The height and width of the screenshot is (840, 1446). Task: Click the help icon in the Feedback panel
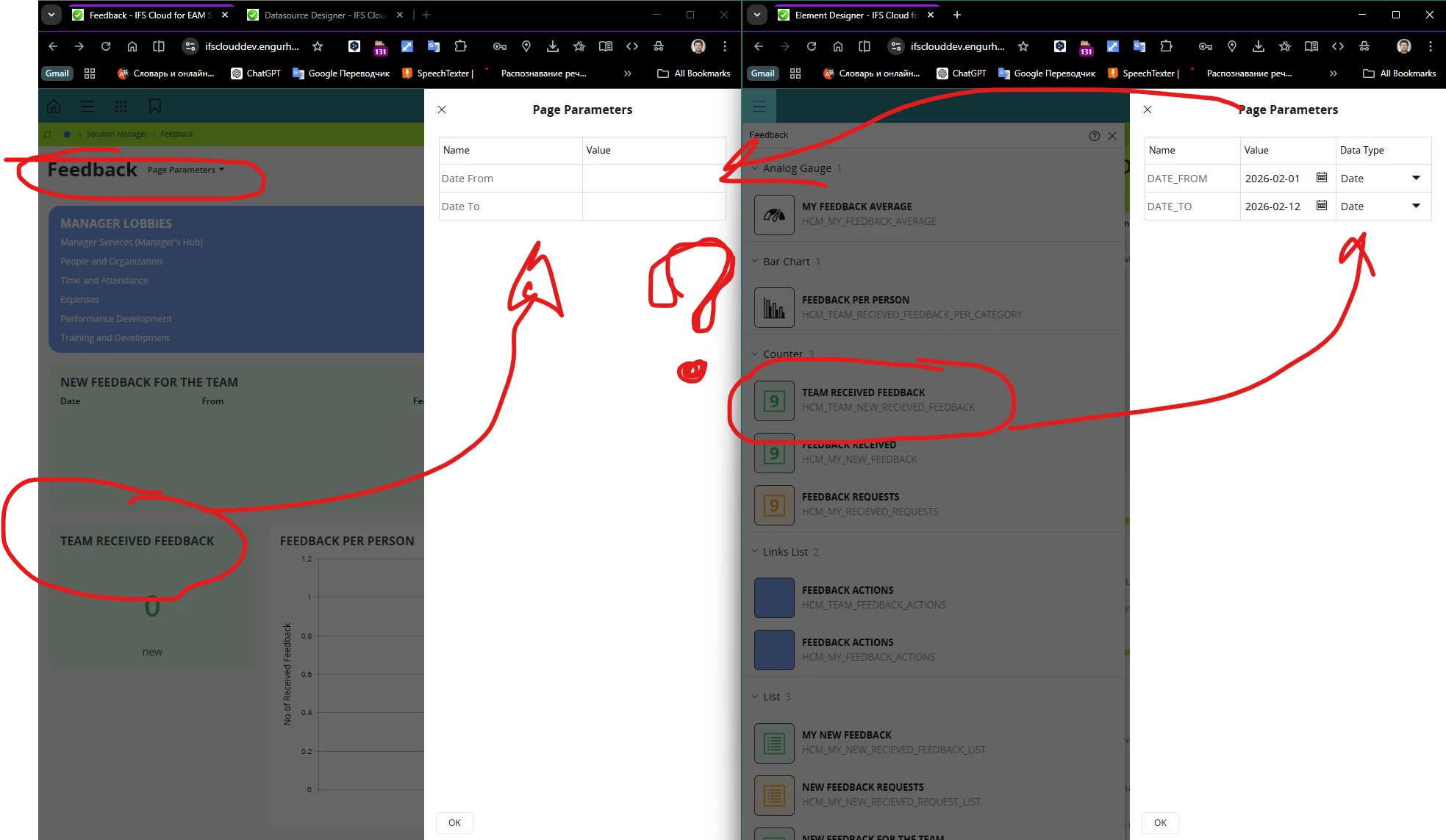[1094, 136]
